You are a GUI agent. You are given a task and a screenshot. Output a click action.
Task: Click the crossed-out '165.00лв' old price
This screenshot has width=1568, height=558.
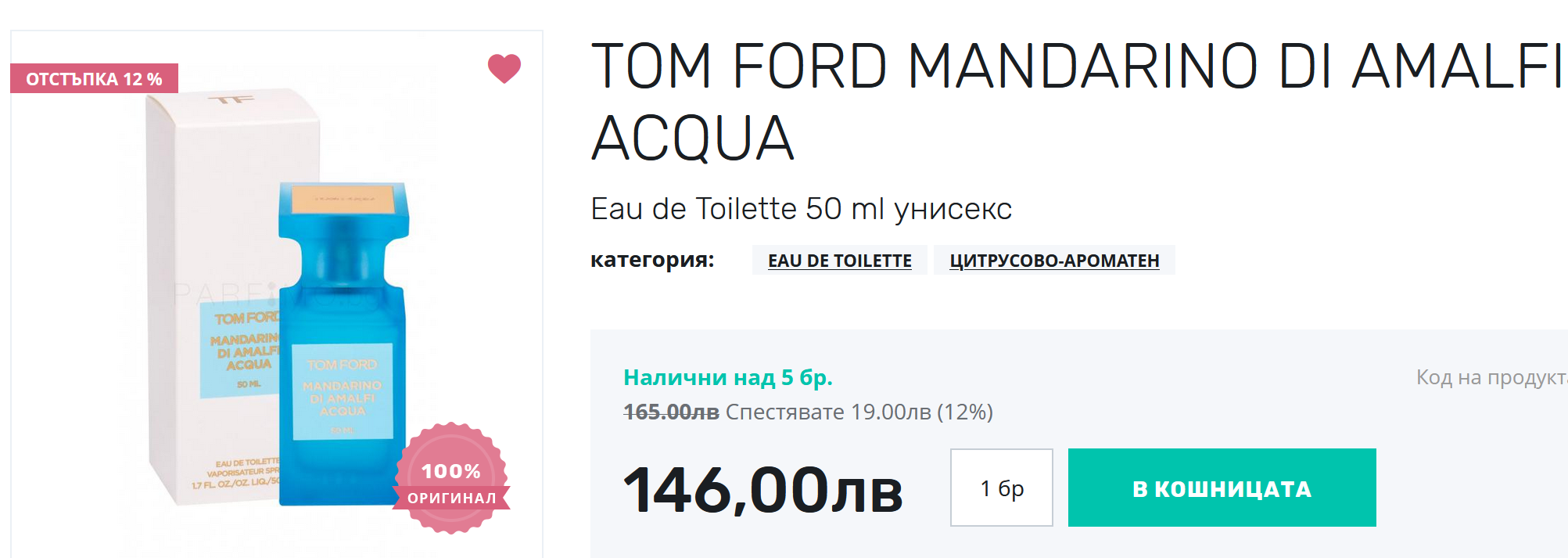(671, 412)
